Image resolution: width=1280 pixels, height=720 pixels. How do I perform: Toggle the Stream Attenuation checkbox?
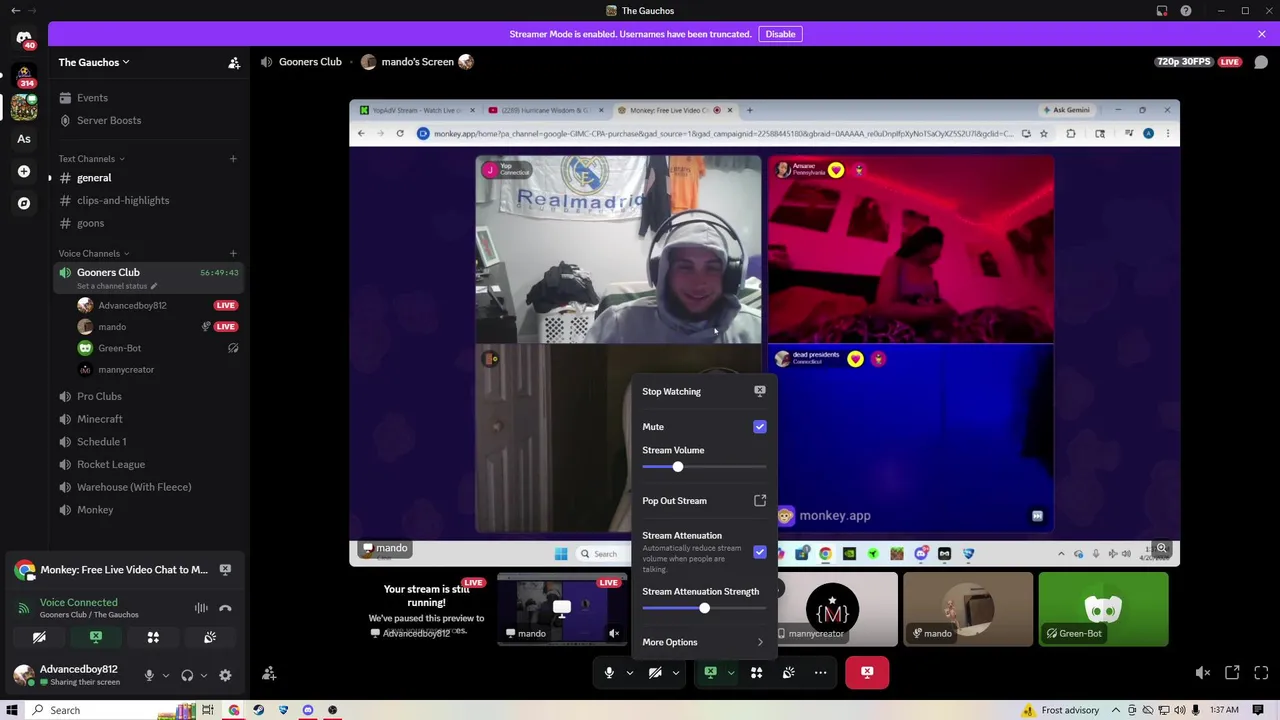point(760,552)
